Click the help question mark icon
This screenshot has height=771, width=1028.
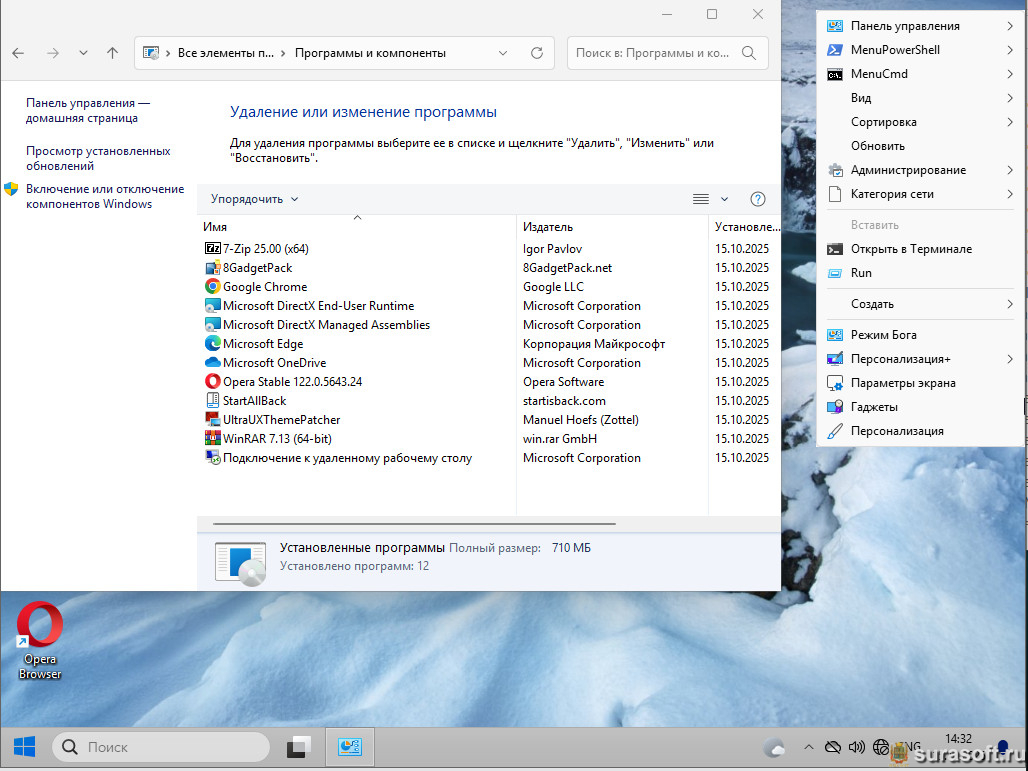[757, 199]
